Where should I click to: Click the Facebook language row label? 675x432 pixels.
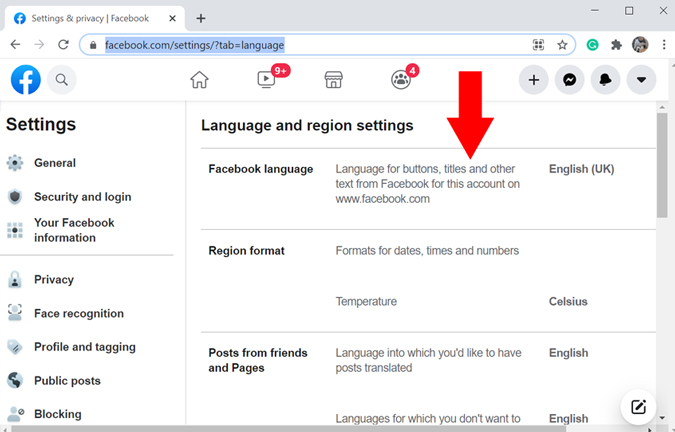[261, 169]
